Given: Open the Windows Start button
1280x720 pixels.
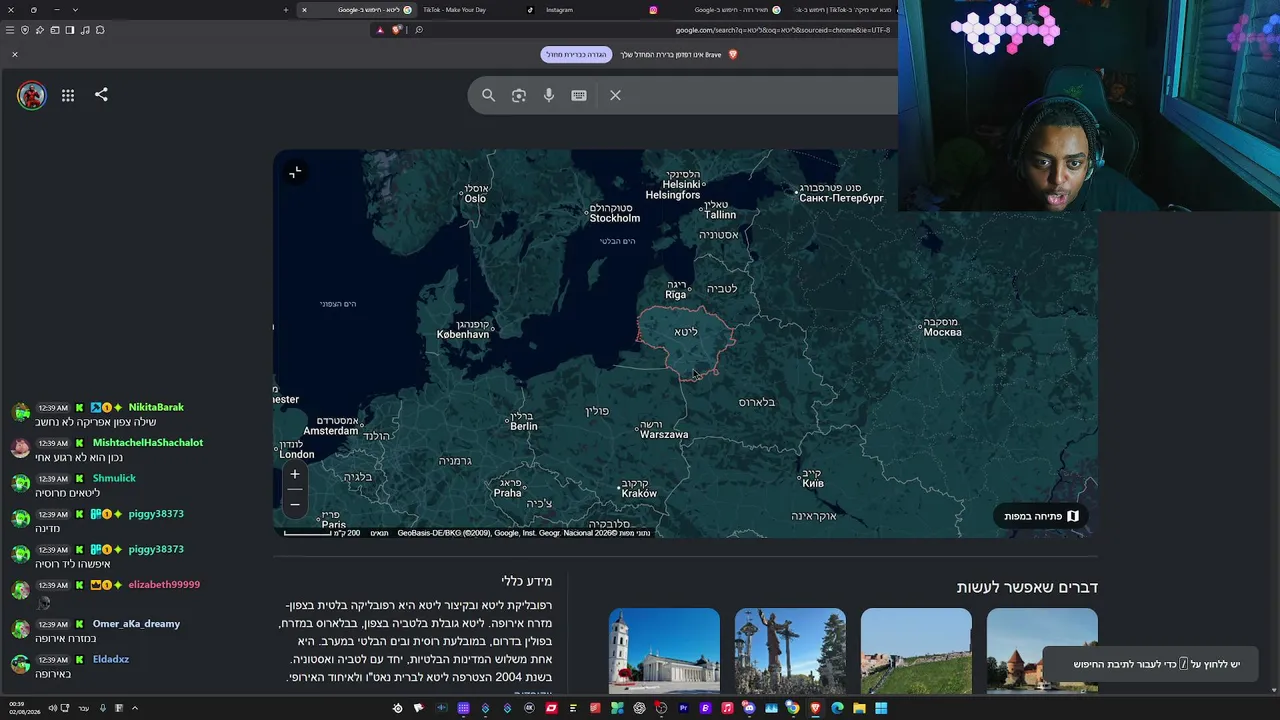Looking at the screenshot, I should pos(881,708).
